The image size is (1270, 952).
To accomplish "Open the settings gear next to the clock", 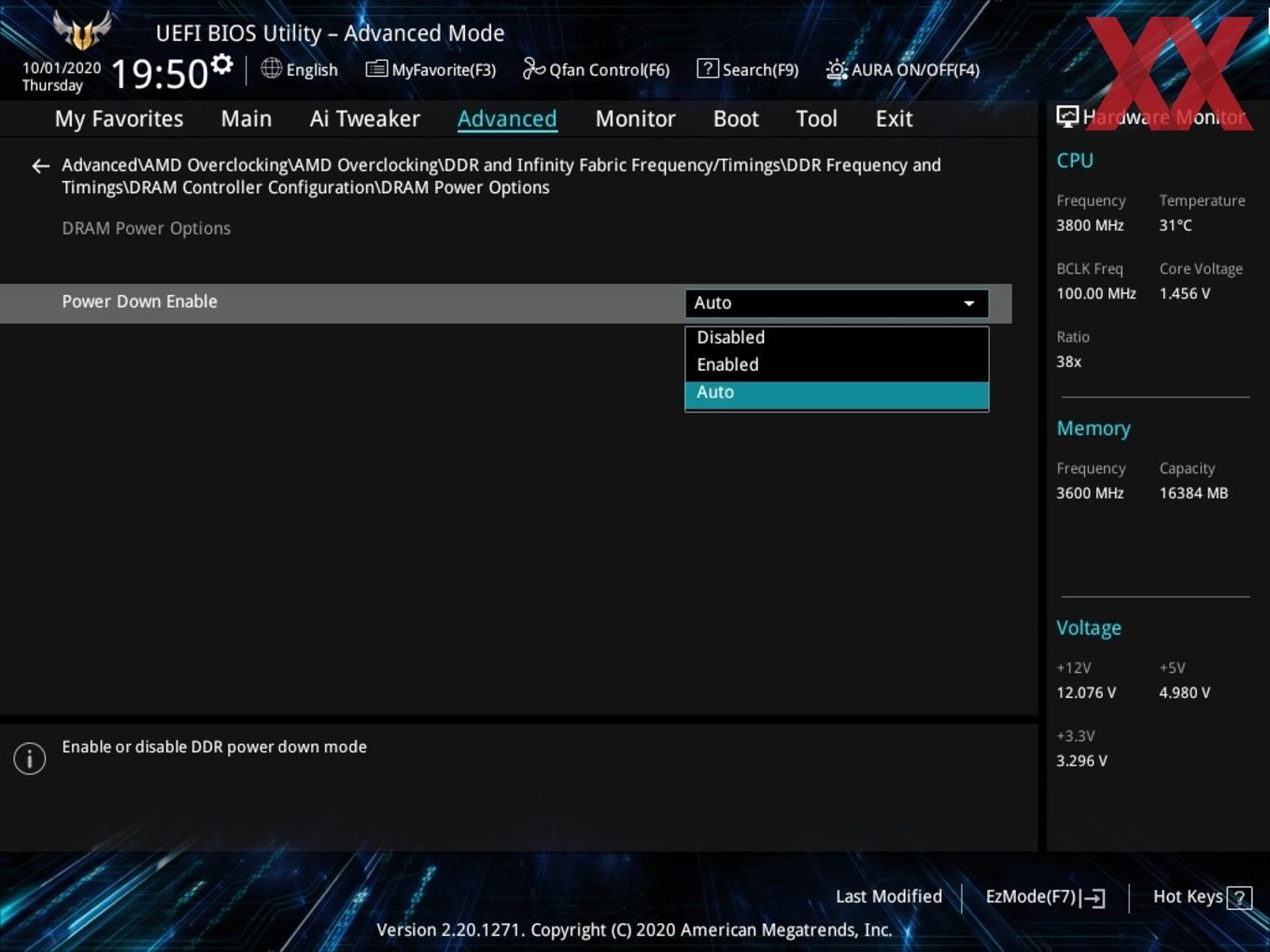I will coord(222,64).
